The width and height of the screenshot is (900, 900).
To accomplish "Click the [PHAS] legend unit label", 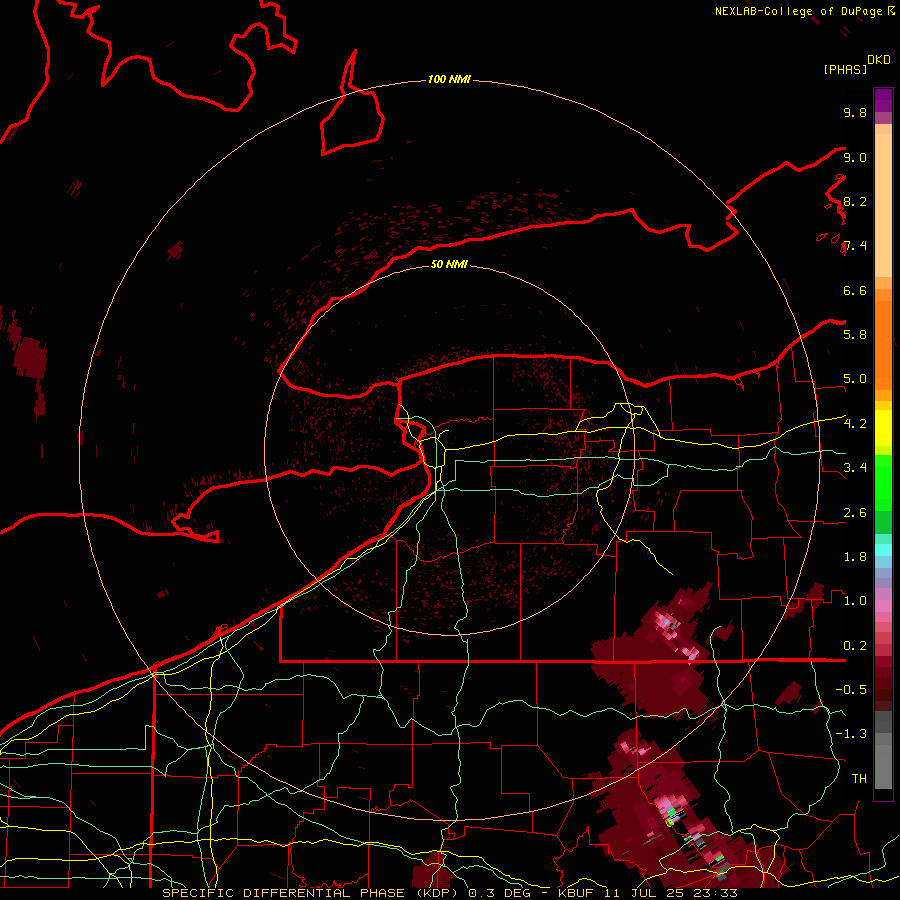I will tap(845, 69).
